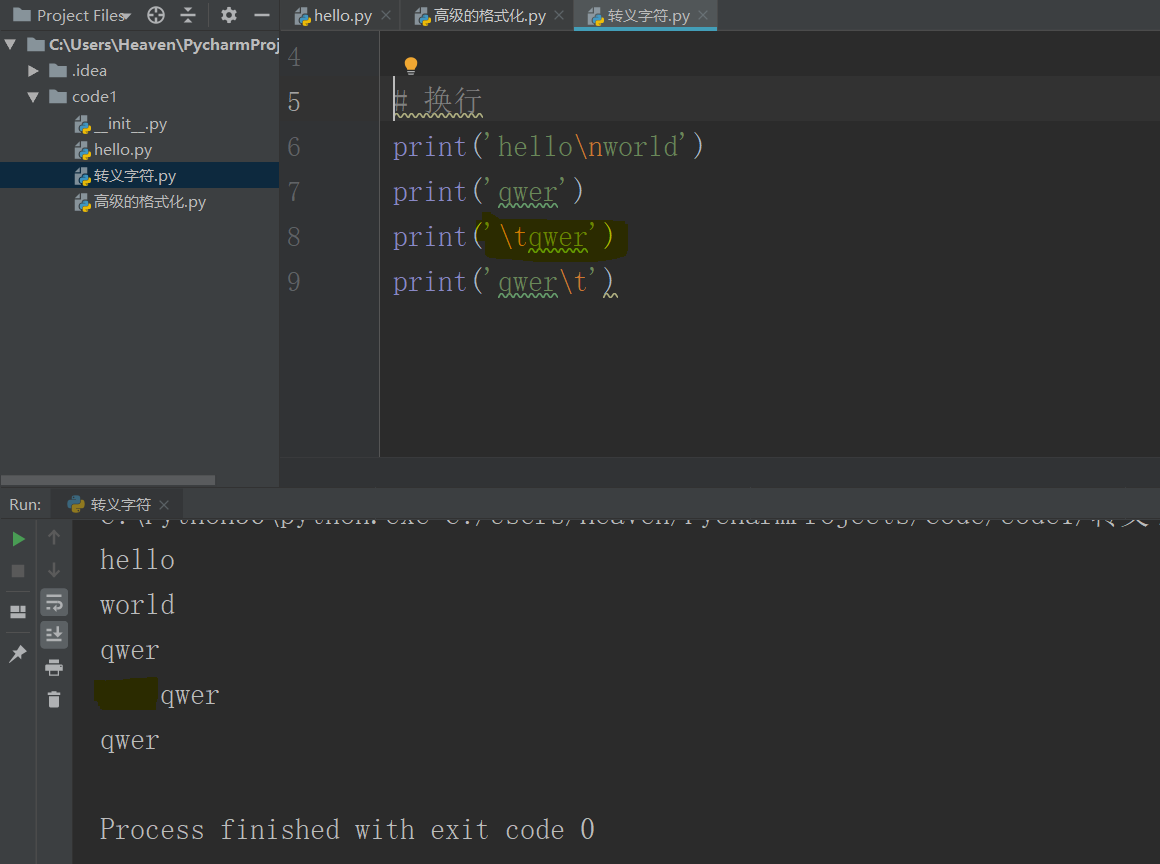Screen dimensions: 1160x864
Task: Click the stop process square button
Action: (x=18, y=571)
